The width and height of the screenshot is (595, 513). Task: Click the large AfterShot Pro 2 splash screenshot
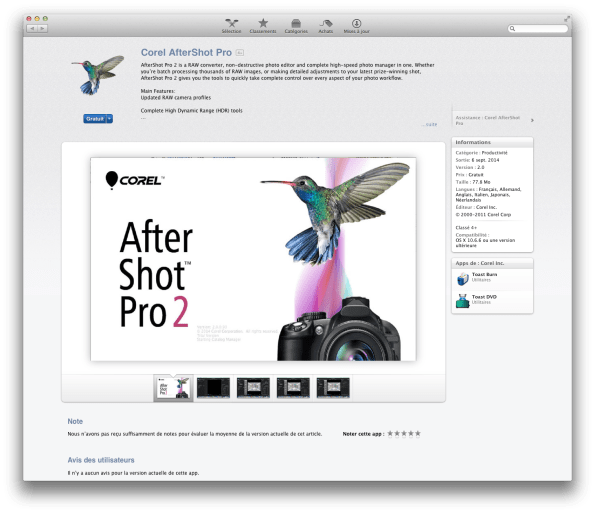253,259
